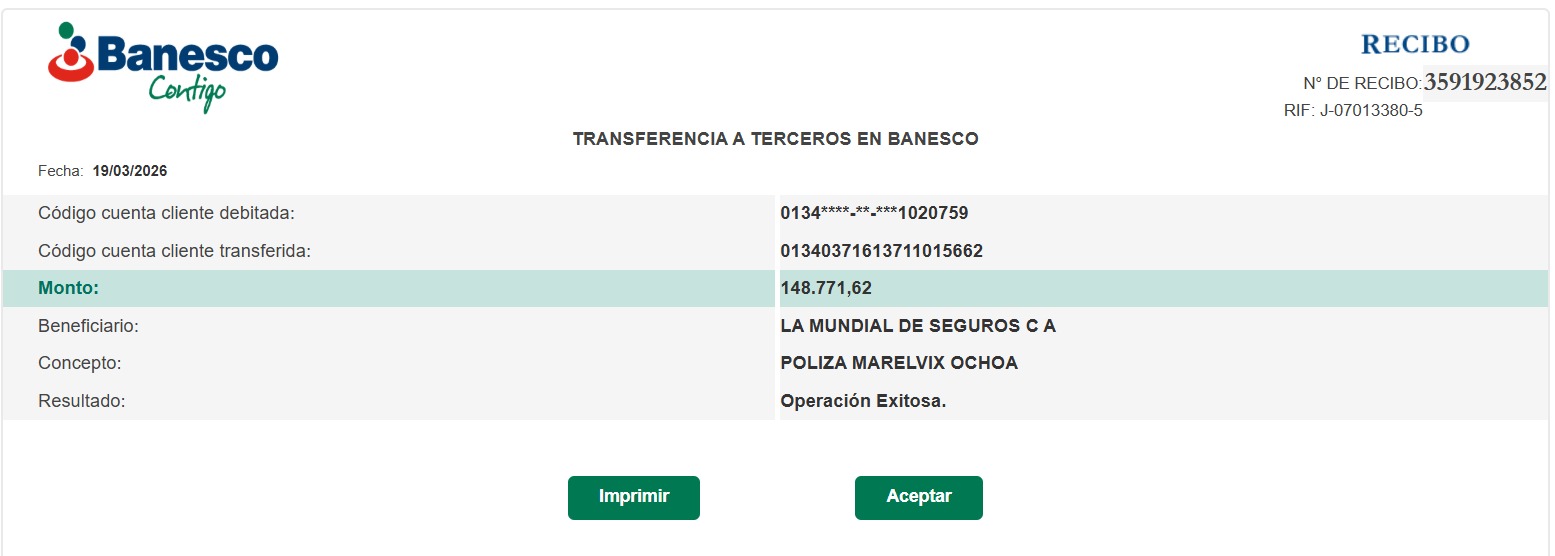Click the Código cuenta cliente transferida label
1555x556 pixels.
click(x=174, y=251)
